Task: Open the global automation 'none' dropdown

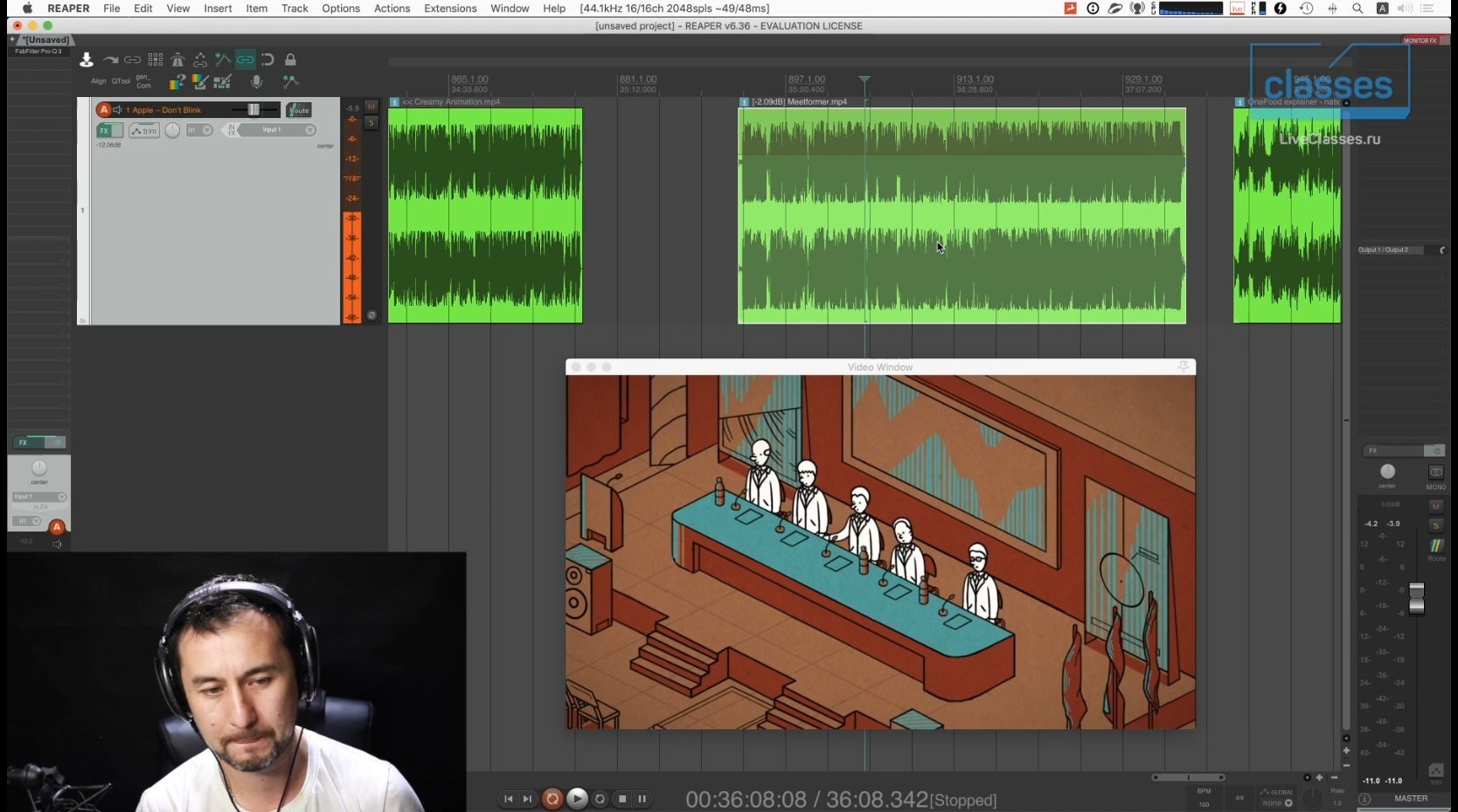Action: point(1277,803)
